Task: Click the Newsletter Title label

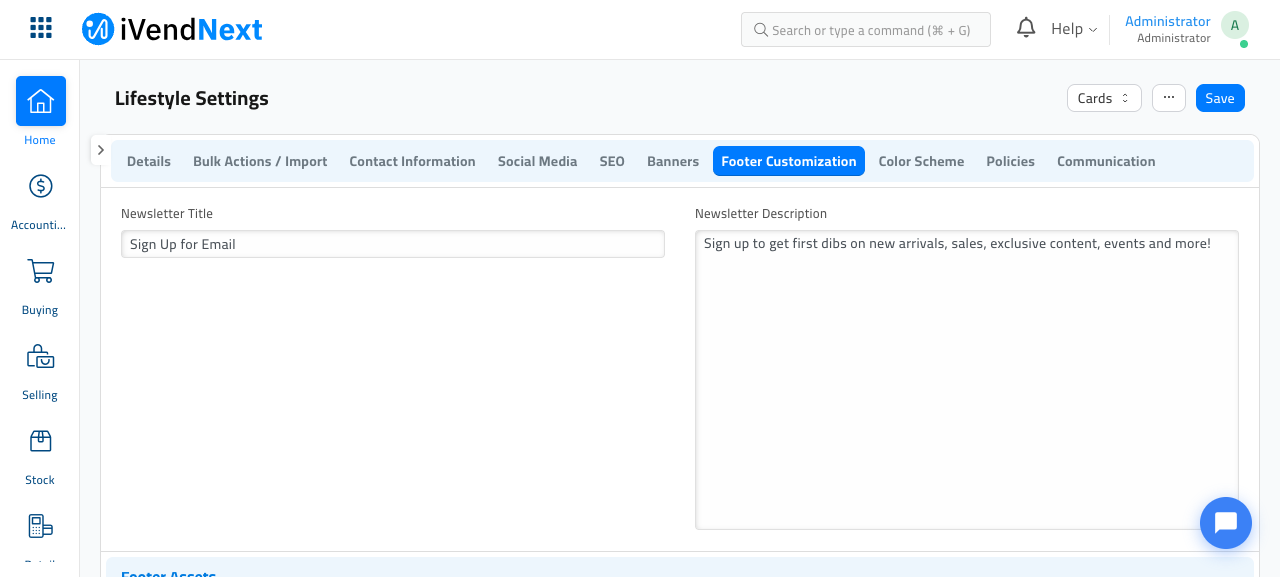Action: click(x=167, y=213)
